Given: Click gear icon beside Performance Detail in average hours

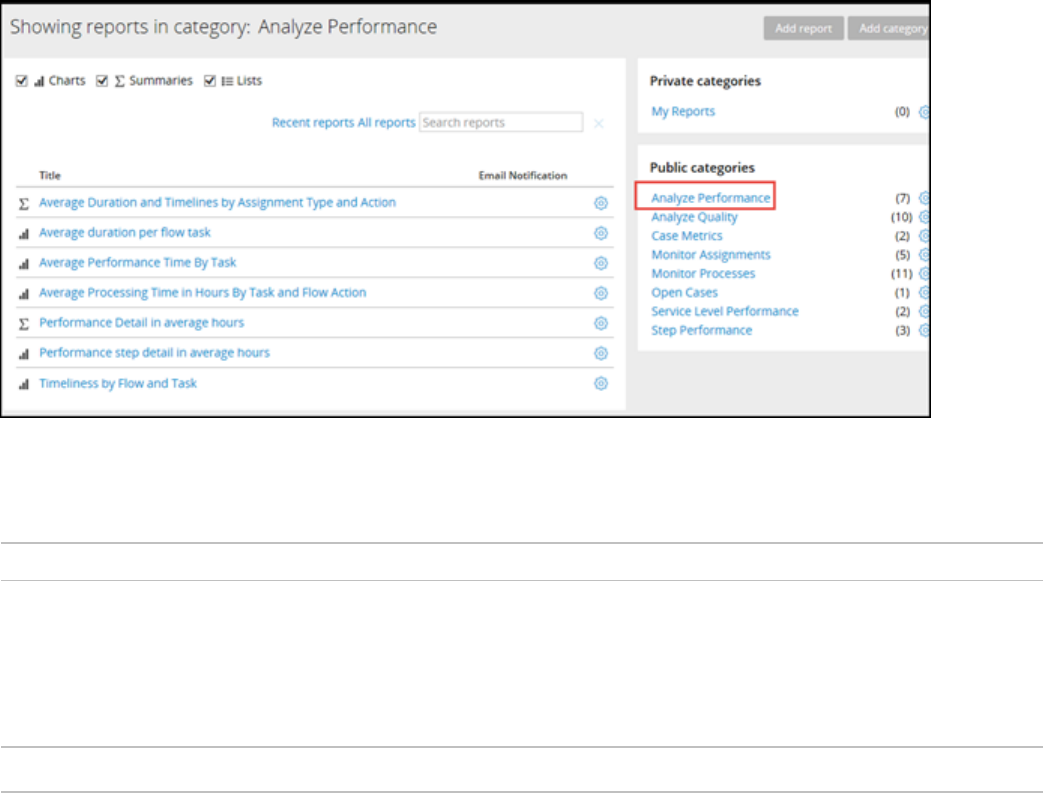Looking at the screenshot, I should pos(601,323).
